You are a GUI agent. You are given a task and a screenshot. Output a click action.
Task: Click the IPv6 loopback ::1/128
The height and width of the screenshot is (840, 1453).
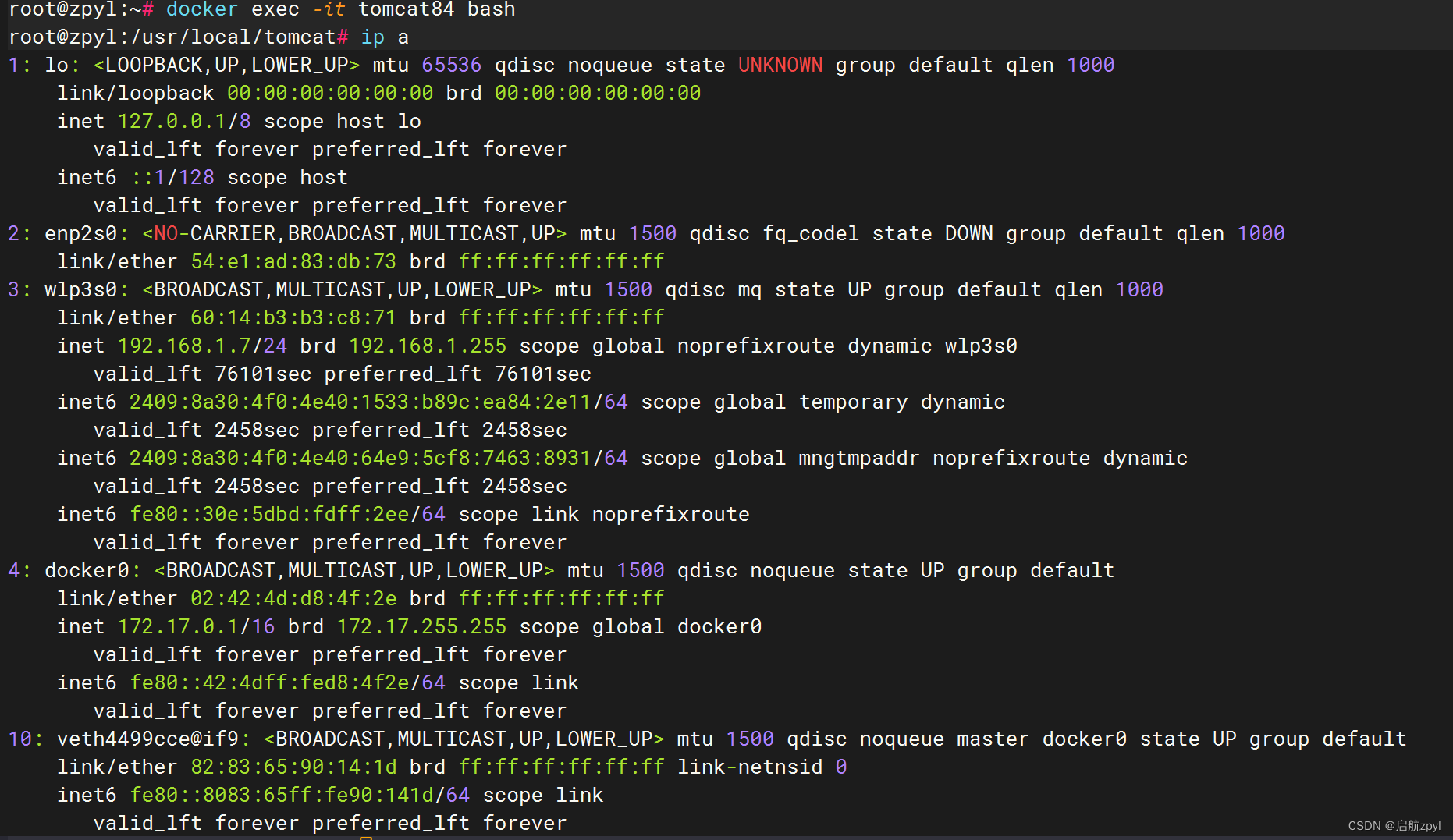coord(172,177)
